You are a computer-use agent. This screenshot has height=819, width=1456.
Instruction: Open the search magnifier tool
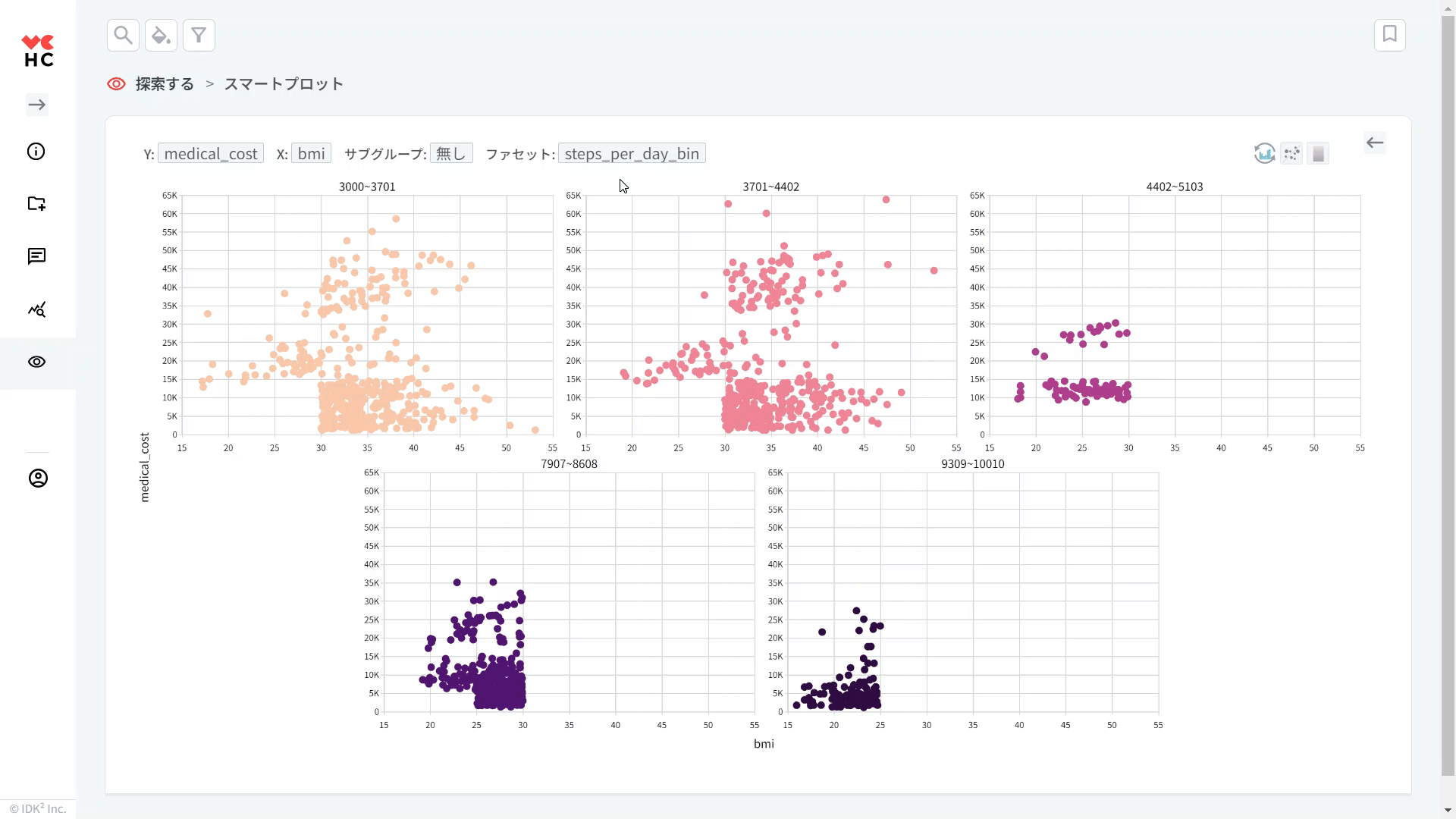click(123, 35)
